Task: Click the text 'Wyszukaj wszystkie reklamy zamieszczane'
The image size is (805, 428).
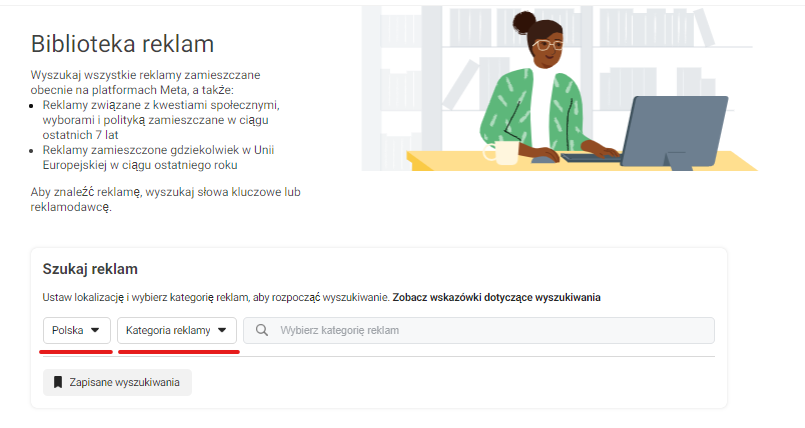Action: coord(145,75)
